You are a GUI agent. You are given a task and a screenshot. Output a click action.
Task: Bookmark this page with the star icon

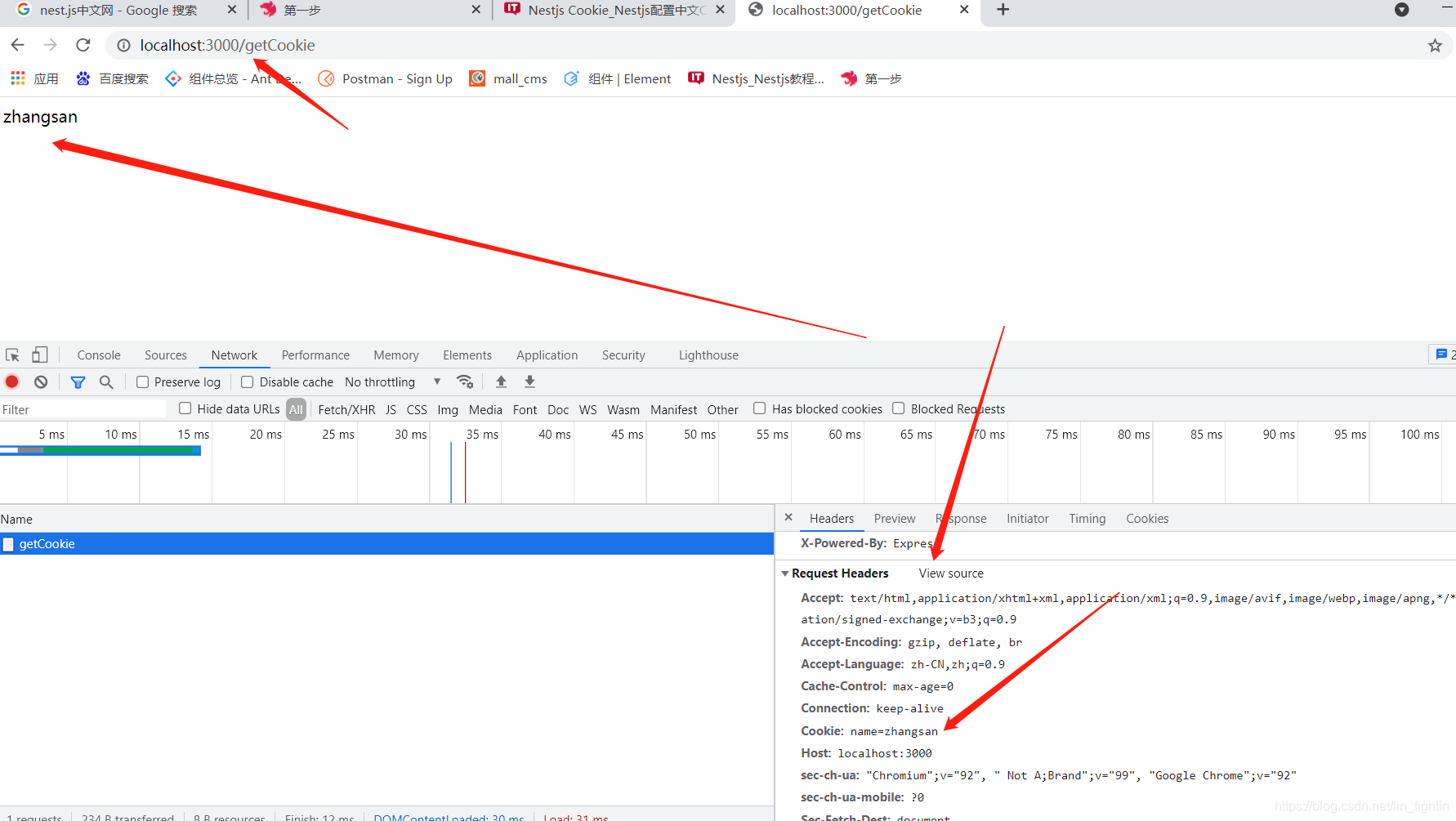tap(1435, 46)
